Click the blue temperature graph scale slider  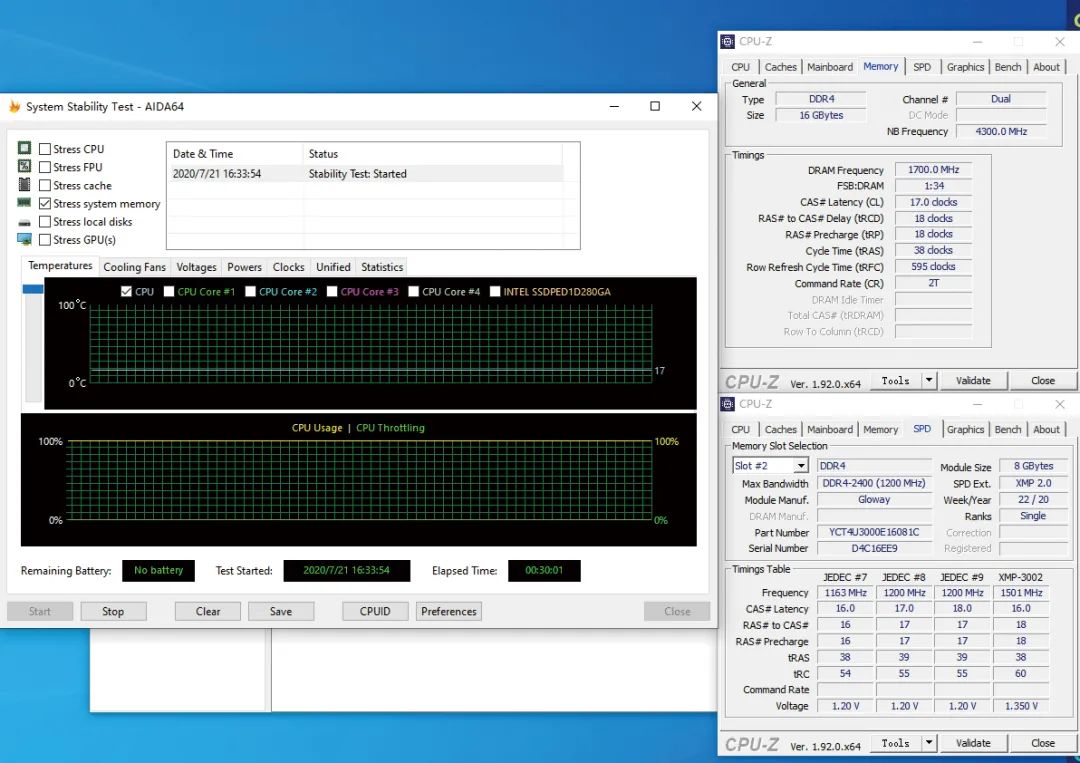pos(33,289)
